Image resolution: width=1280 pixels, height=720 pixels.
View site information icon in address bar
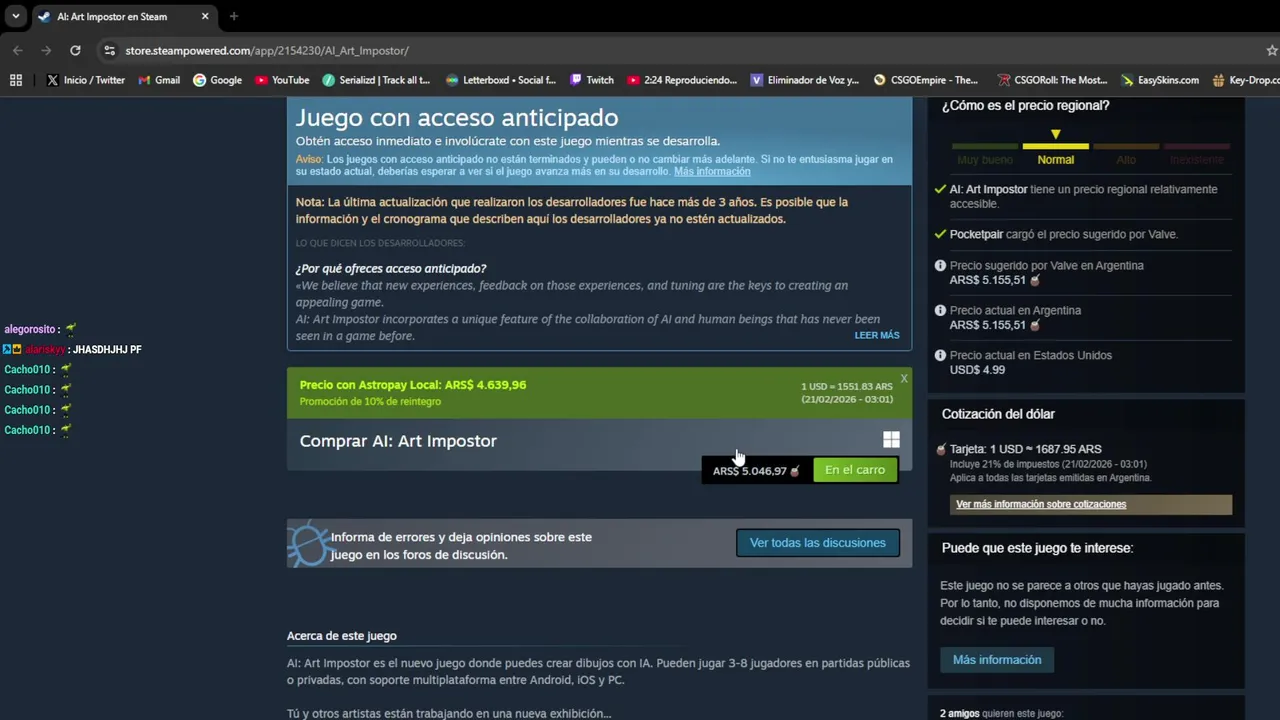[x=109, y=50]
